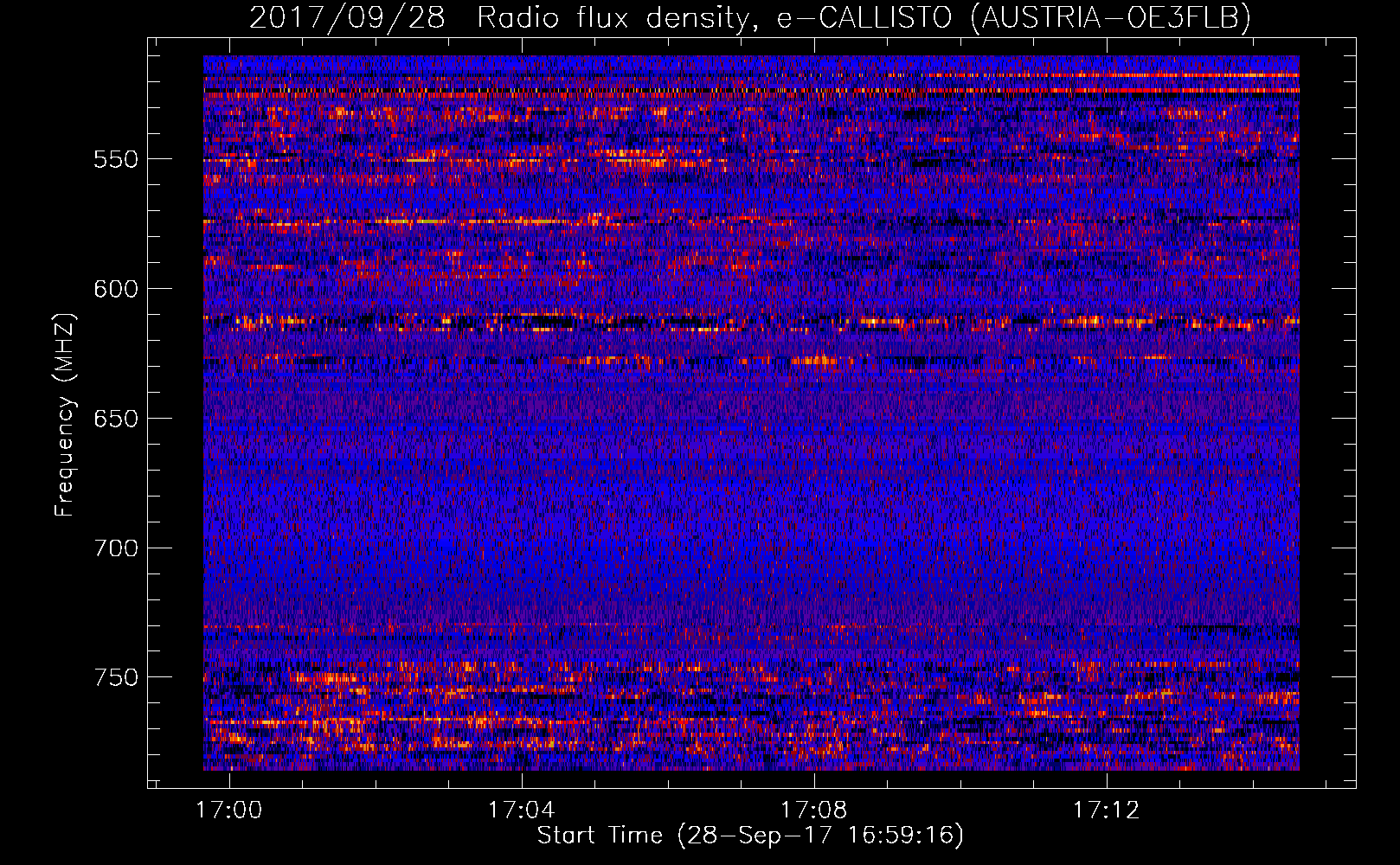Image resolution: width=1400 pixels, height=865 pixels.
Task: Click the 'Start Time (28-Sep-17 16:59:16)' label
Action: click(750, 836)
